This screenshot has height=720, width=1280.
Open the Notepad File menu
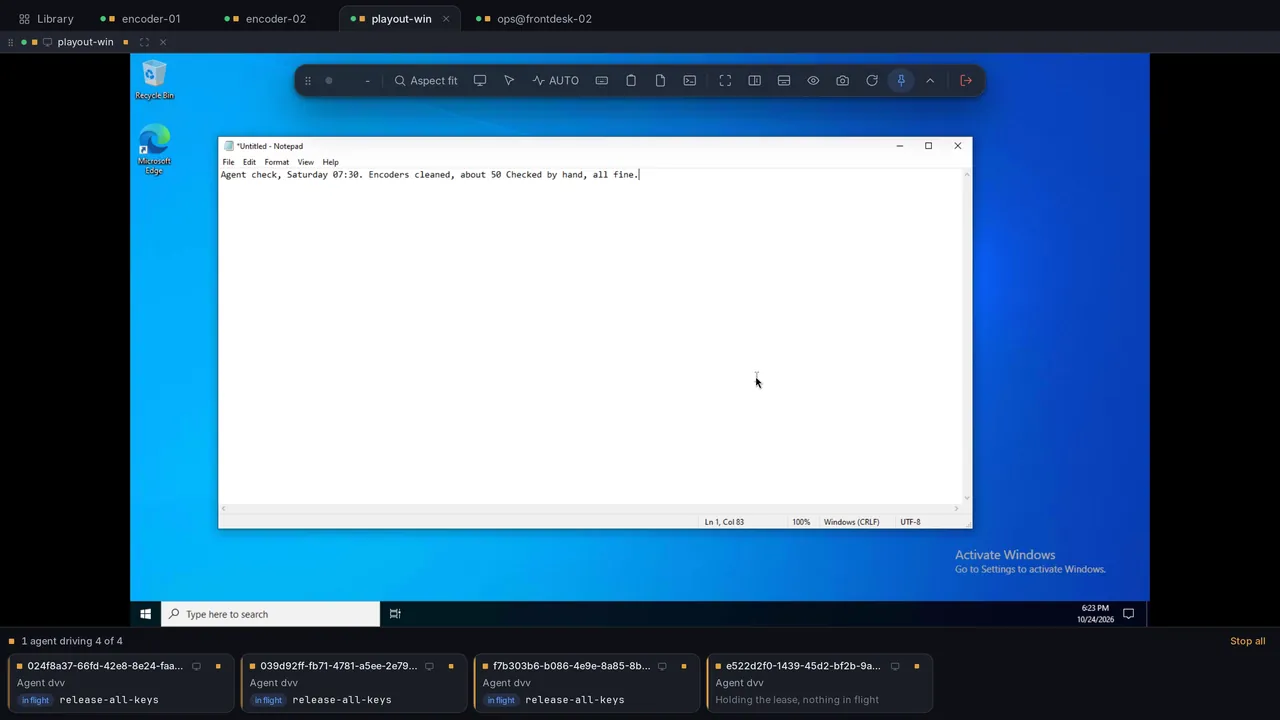point(228,162)
